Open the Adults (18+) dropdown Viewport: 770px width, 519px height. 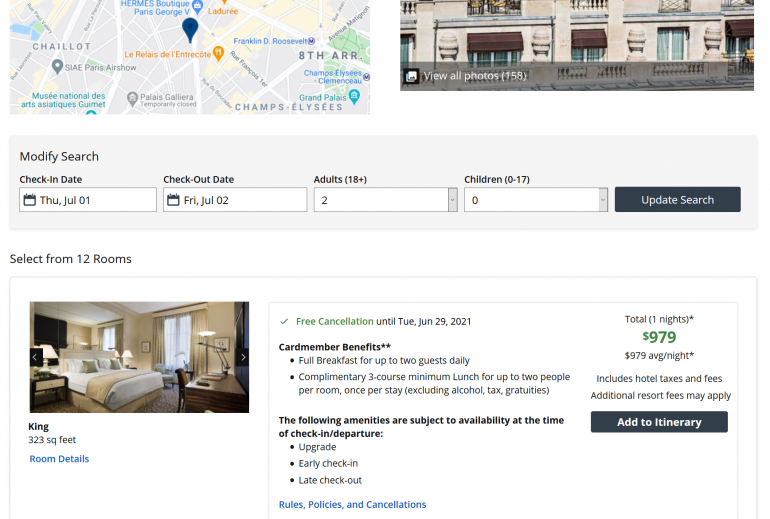click(386, 200)
